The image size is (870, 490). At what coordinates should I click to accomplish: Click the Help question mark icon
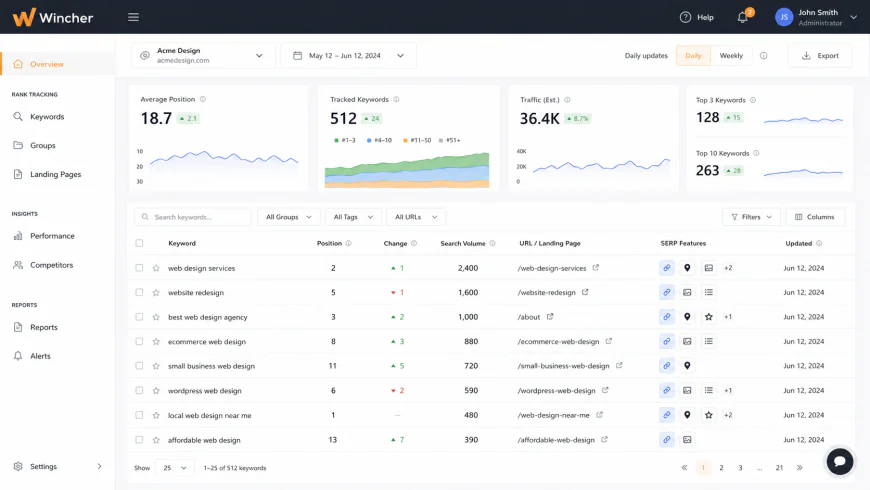point(685,17)
